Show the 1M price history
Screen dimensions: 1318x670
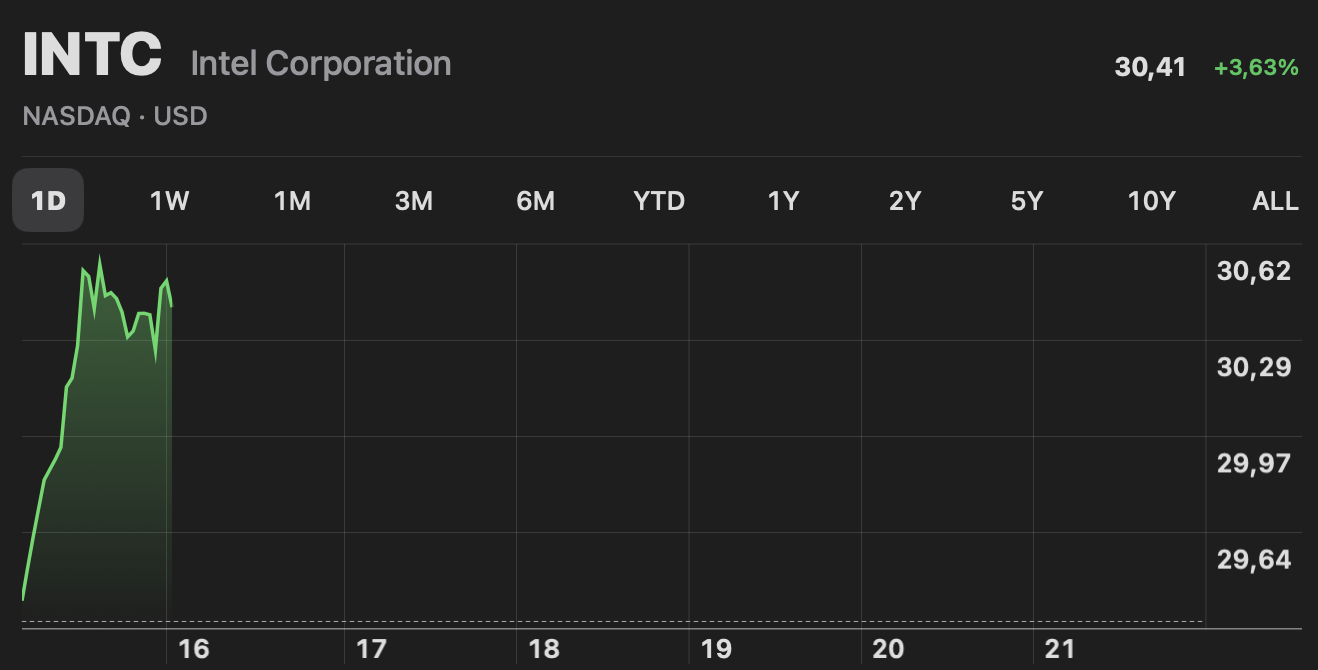click(x=292, y=201)
